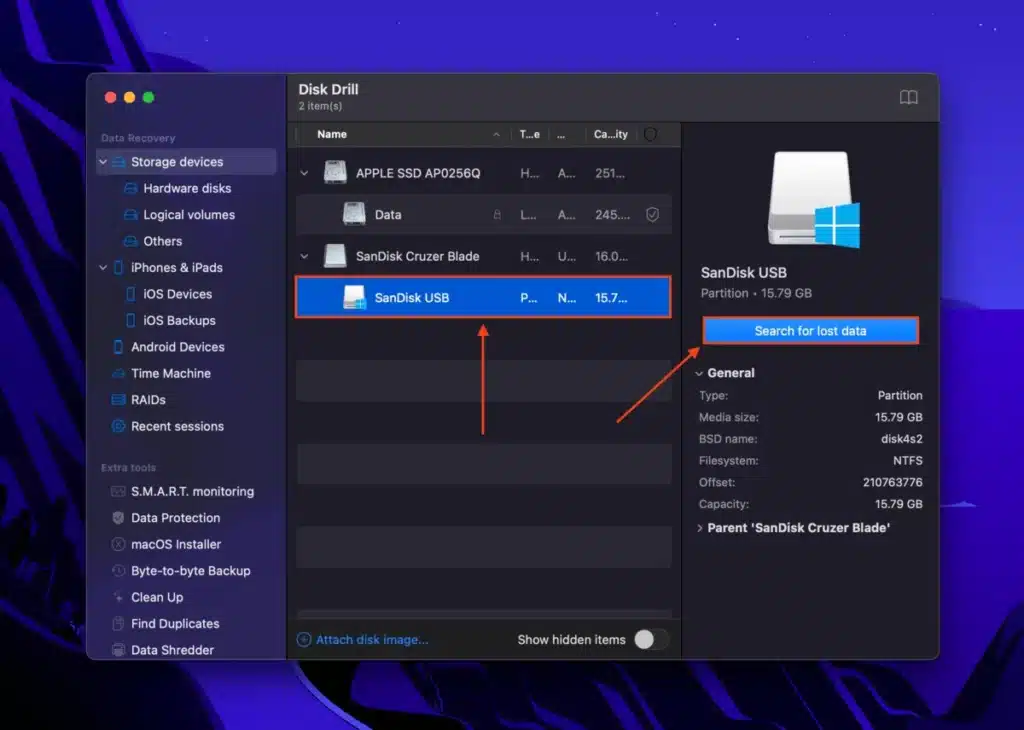
Task: Click the iPhones & iPads icon
Action: [118, 268]
